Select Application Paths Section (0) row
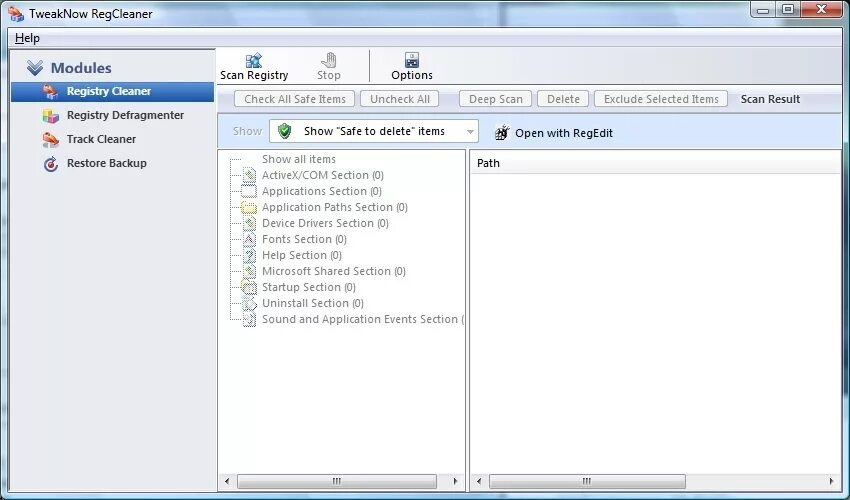 coord(334,207)
